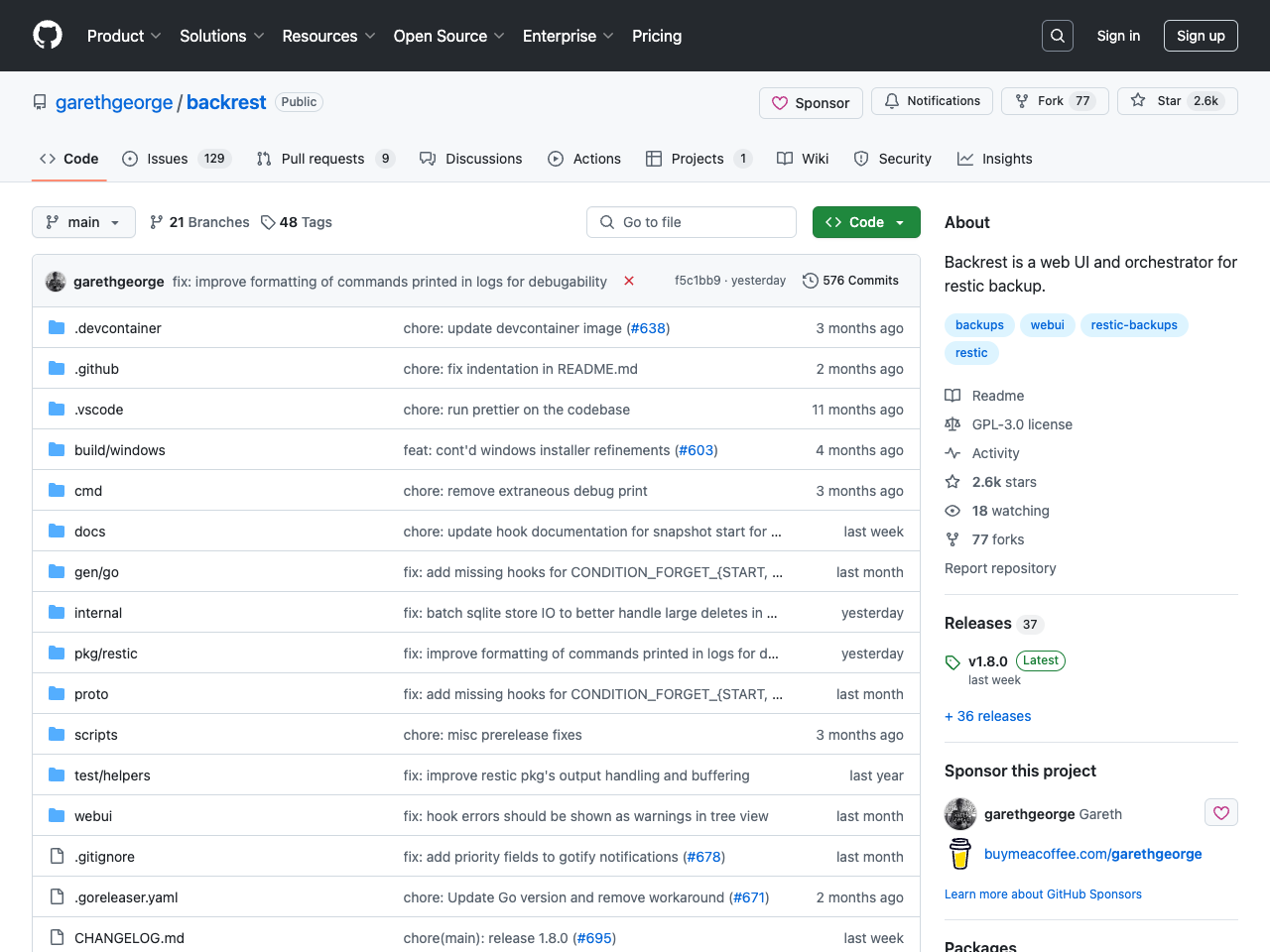
Task: Expand the Resources menu
Action: click(x=328, y=36)
